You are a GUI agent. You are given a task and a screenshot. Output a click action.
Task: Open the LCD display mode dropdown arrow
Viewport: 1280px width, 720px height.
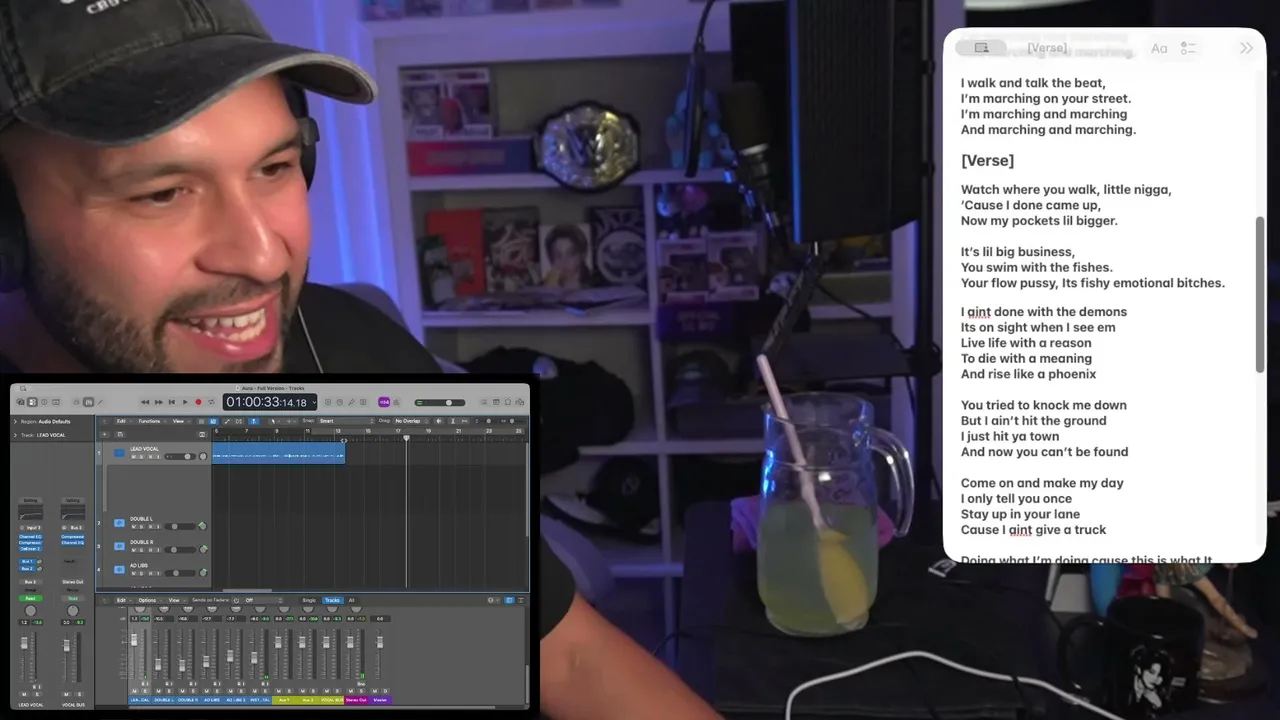point(314,402)
